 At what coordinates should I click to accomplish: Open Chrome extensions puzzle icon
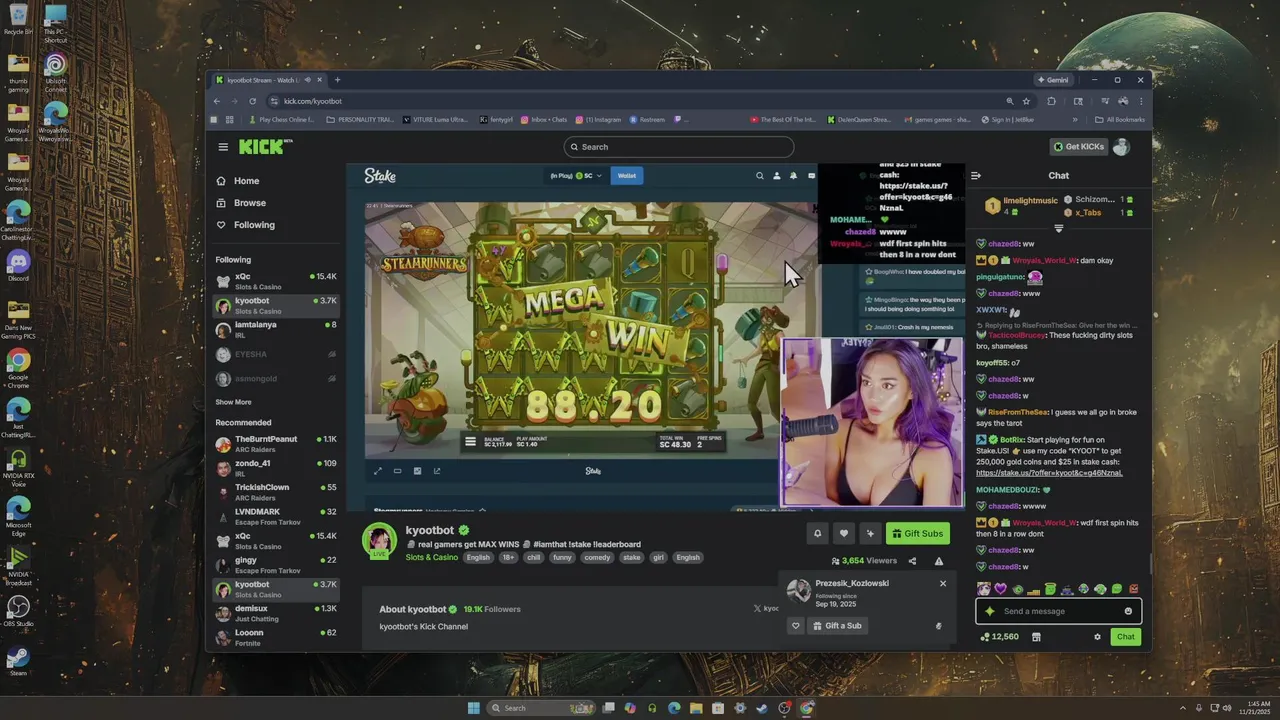(1051, 101)
